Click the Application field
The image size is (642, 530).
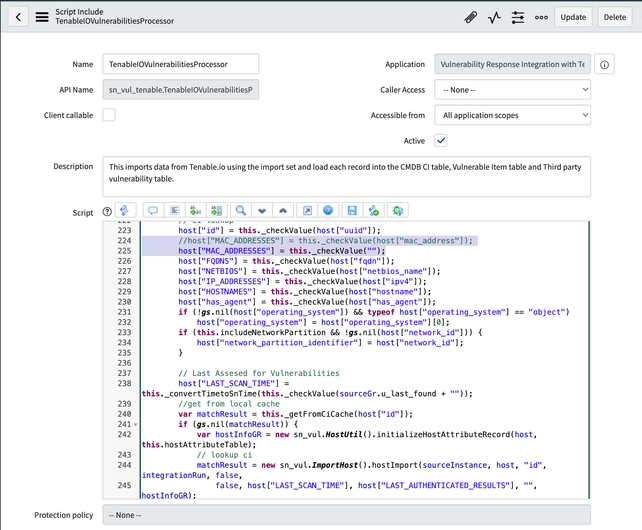click(x=512, y=64)
